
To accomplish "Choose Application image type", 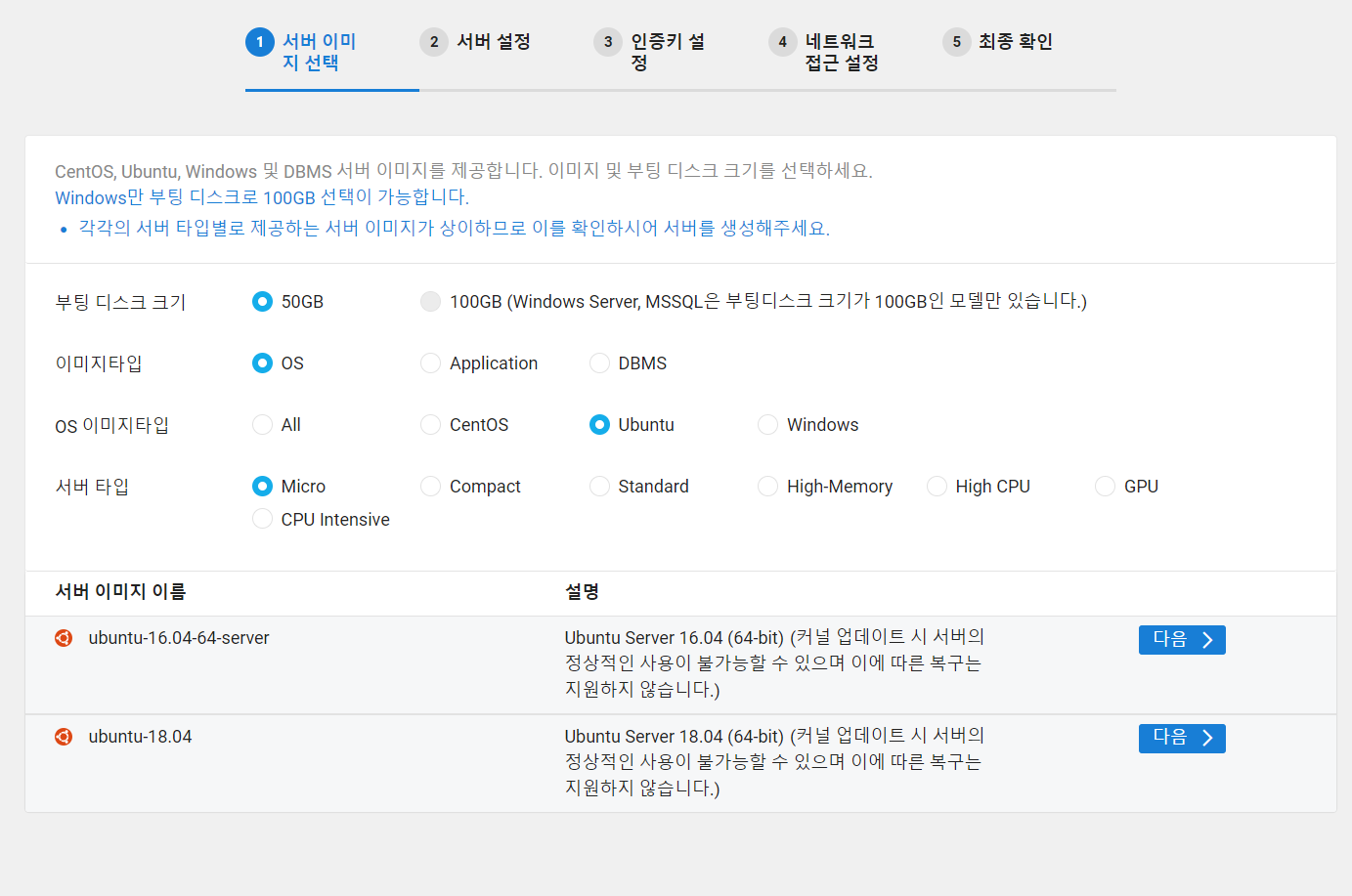I will pyautogui.click(x=430, y=363).
